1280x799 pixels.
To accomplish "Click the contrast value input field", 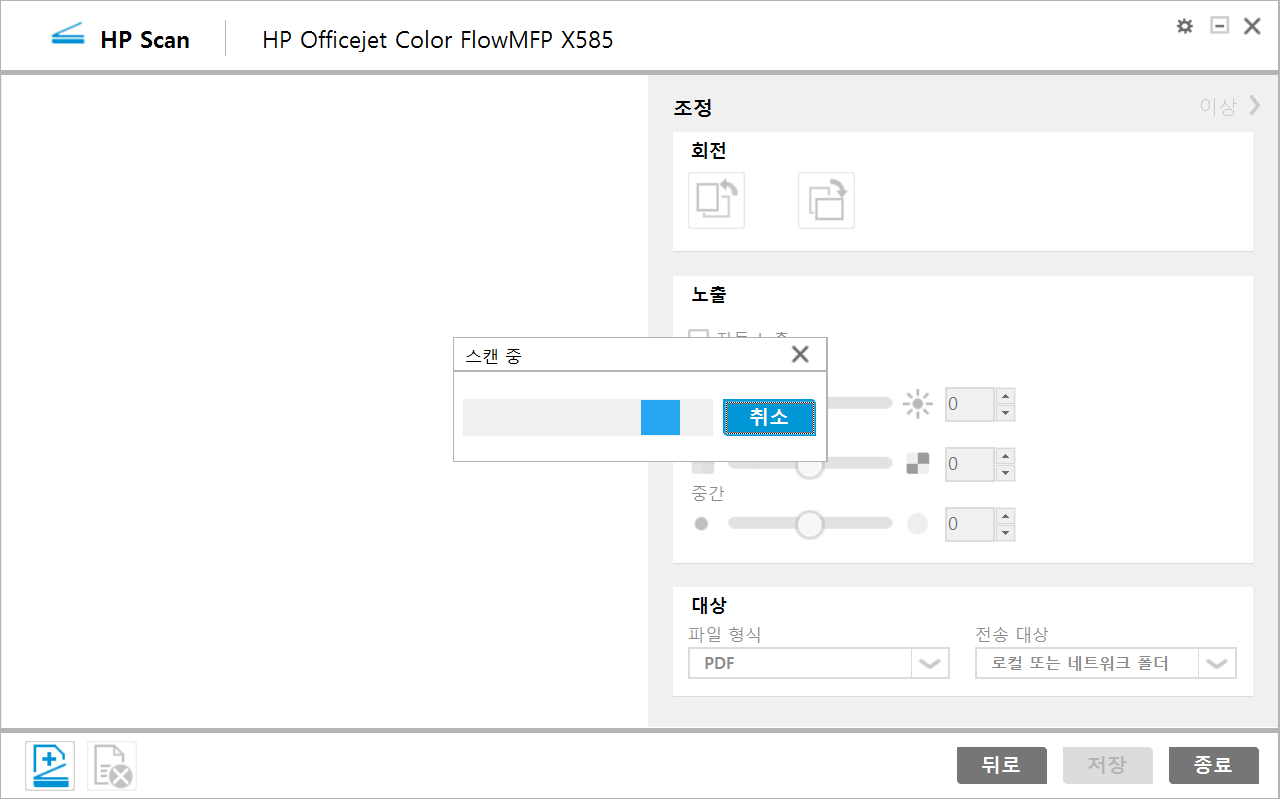I will pyautogui.click(x=970, y=464).
